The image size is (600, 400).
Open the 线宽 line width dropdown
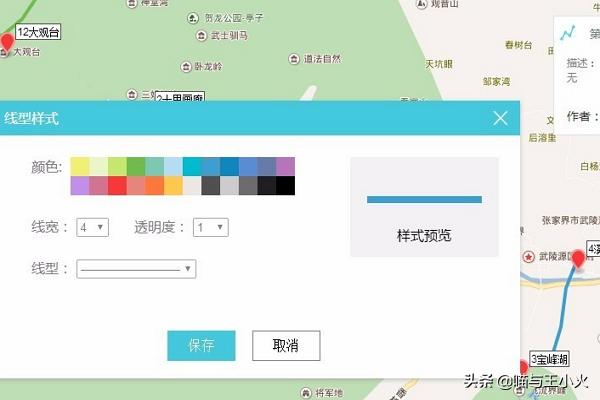click(93, 227)
